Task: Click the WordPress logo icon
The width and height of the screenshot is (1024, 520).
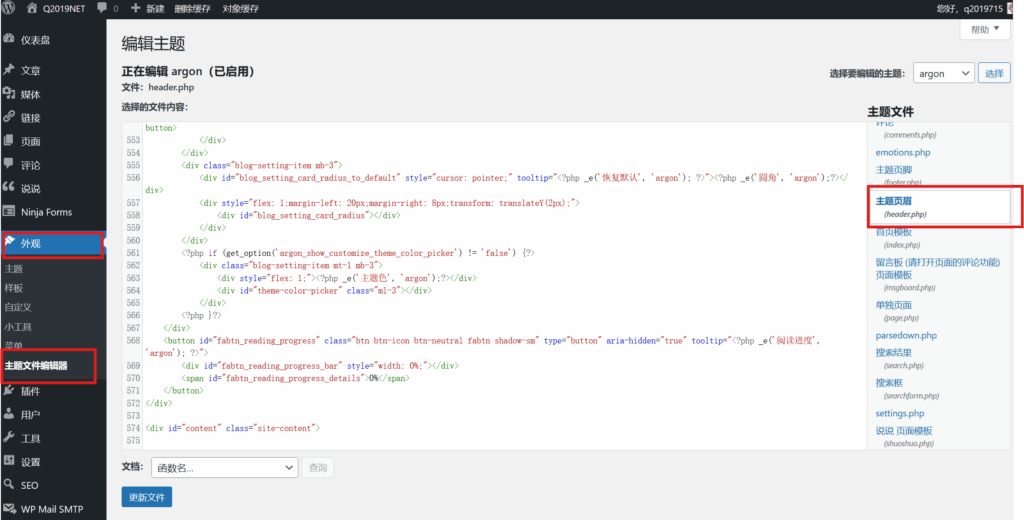Action: (10, 8)
